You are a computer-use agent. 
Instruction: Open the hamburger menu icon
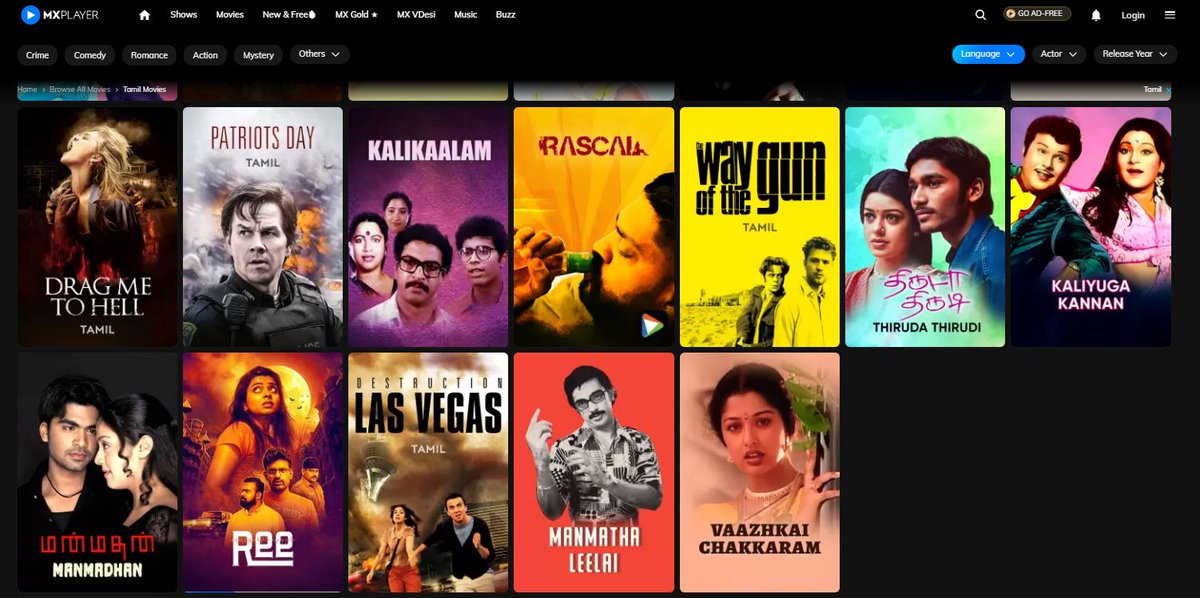pos(1170,15)
